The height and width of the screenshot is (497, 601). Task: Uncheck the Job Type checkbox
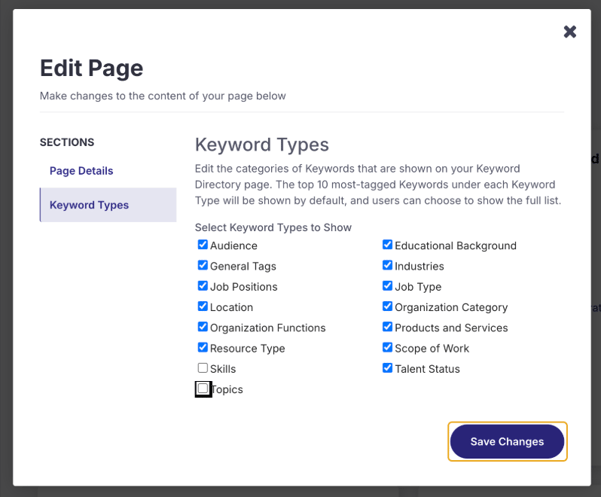pyautogui.click(x=388, y=286)
